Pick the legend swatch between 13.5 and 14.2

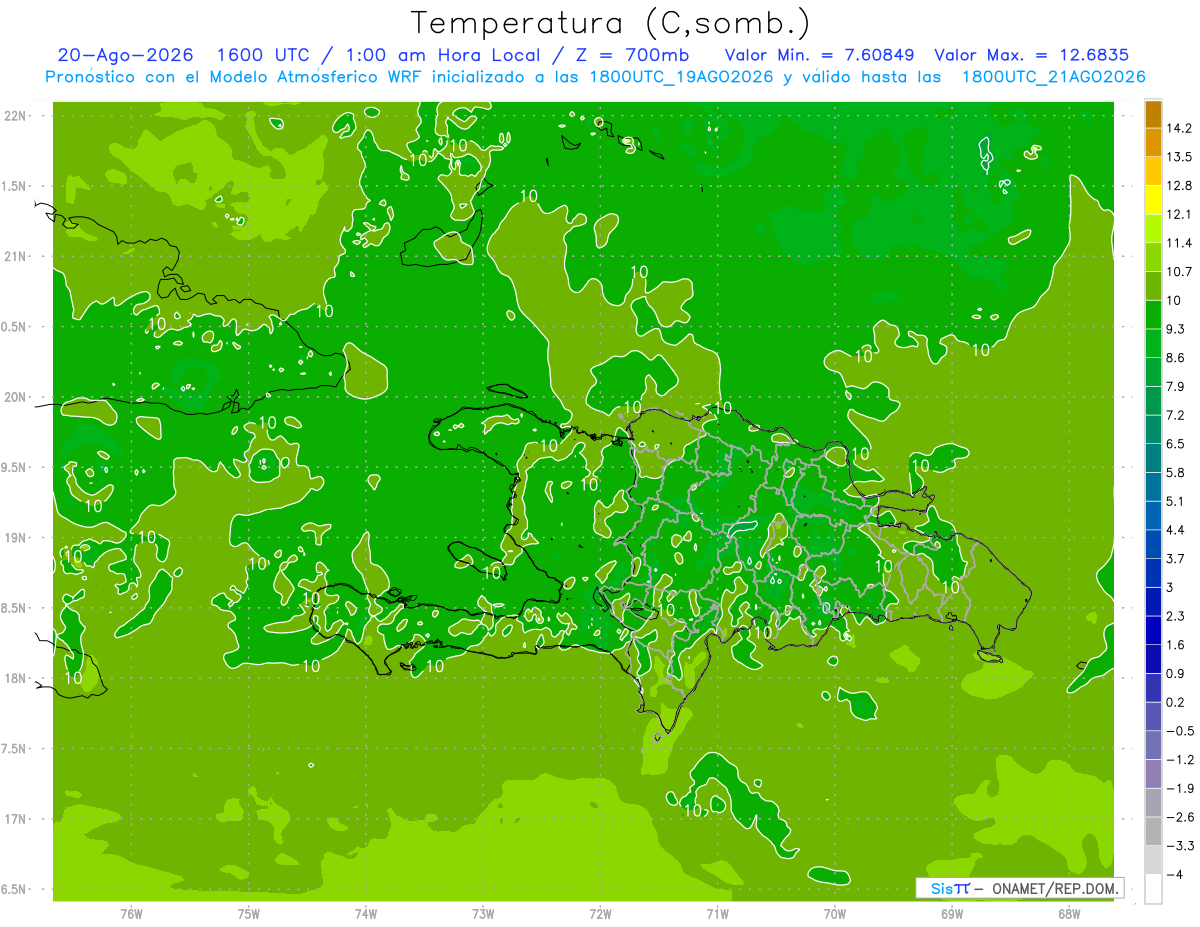tap(1153, 142)
